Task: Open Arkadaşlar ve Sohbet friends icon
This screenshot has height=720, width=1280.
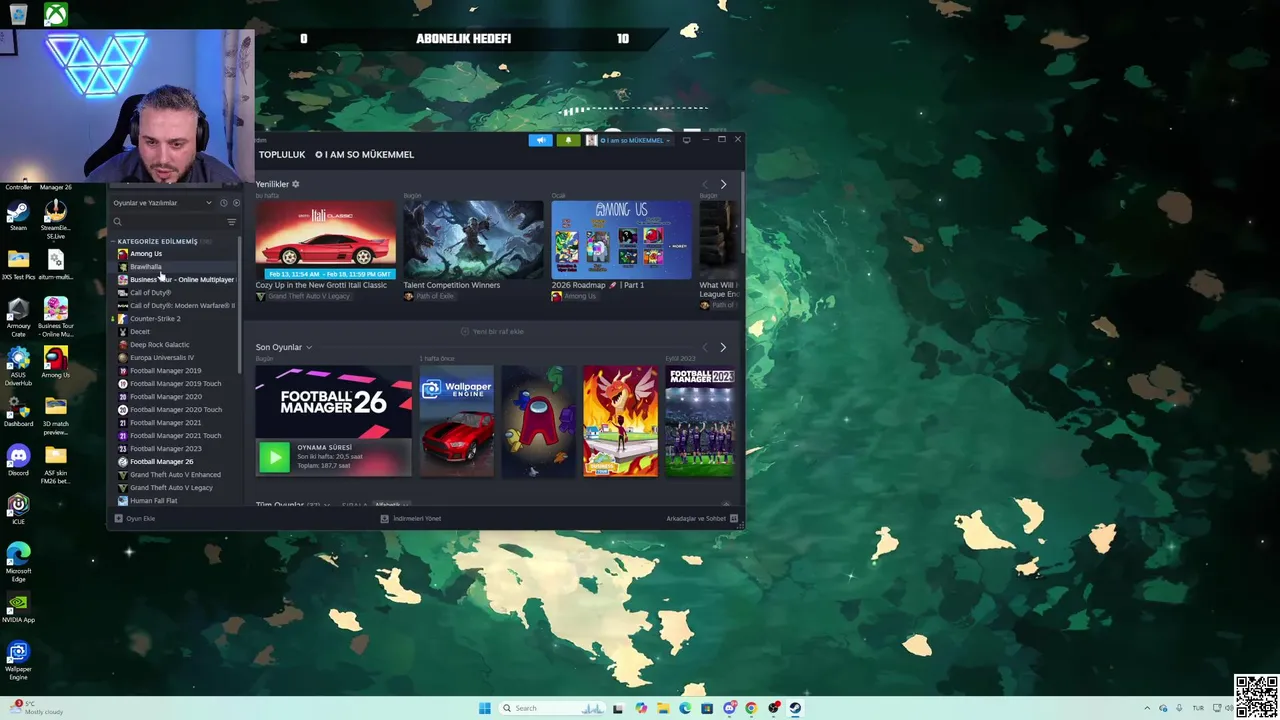Action: point(734,518)
